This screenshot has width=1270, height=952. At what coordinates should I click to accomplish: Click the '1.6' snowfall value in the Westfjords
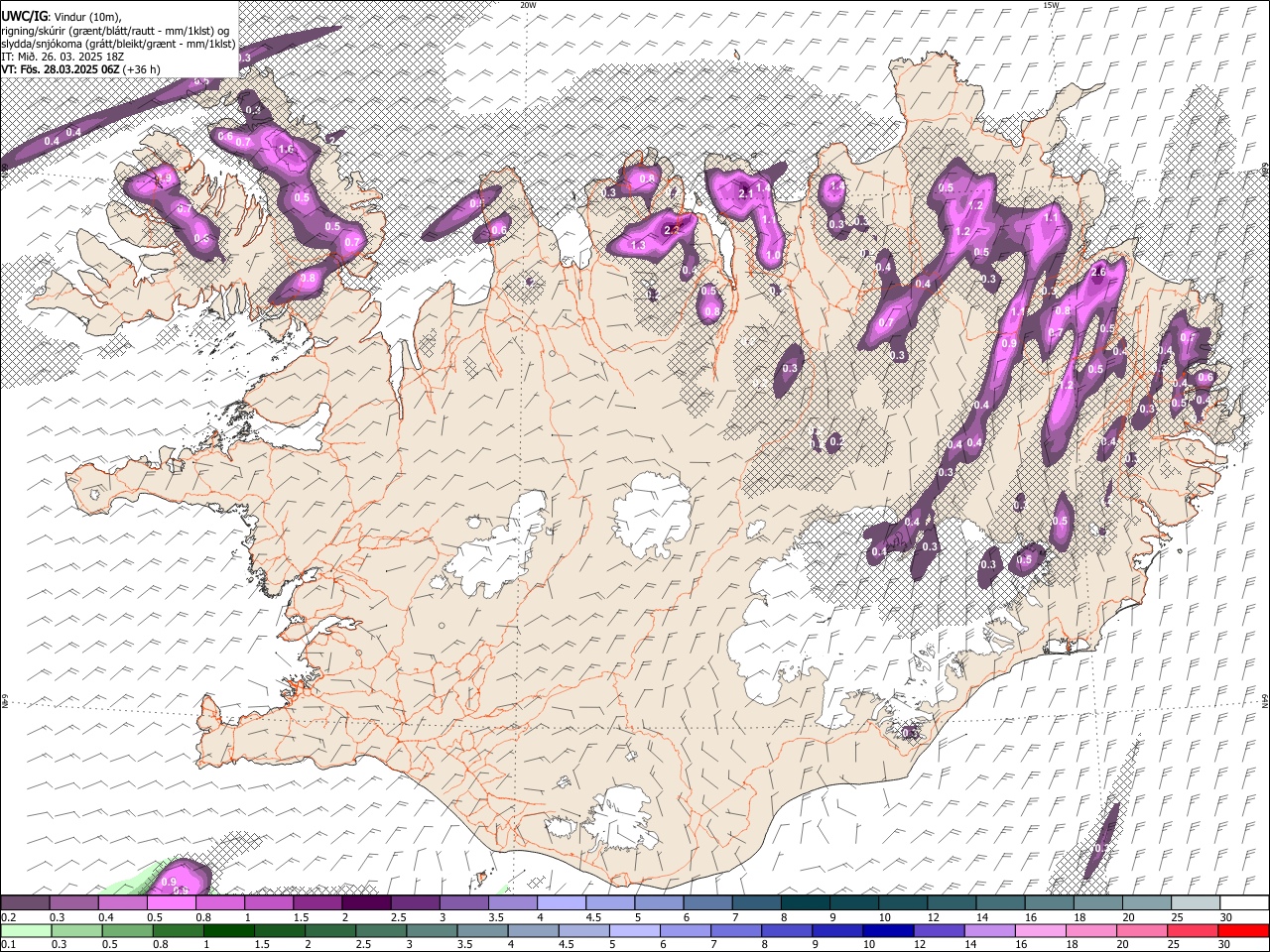[x=287, y=150]
